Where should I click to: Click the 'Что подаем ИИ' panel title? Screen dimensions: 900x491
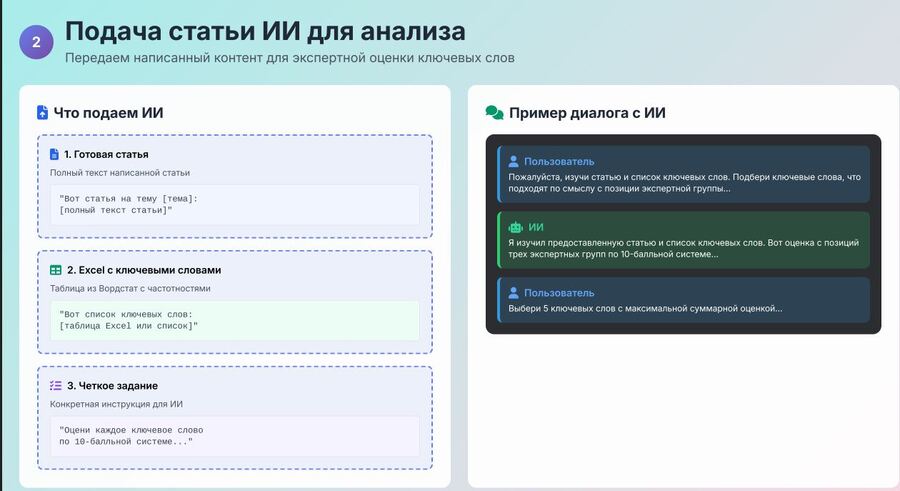pos(108,113)
